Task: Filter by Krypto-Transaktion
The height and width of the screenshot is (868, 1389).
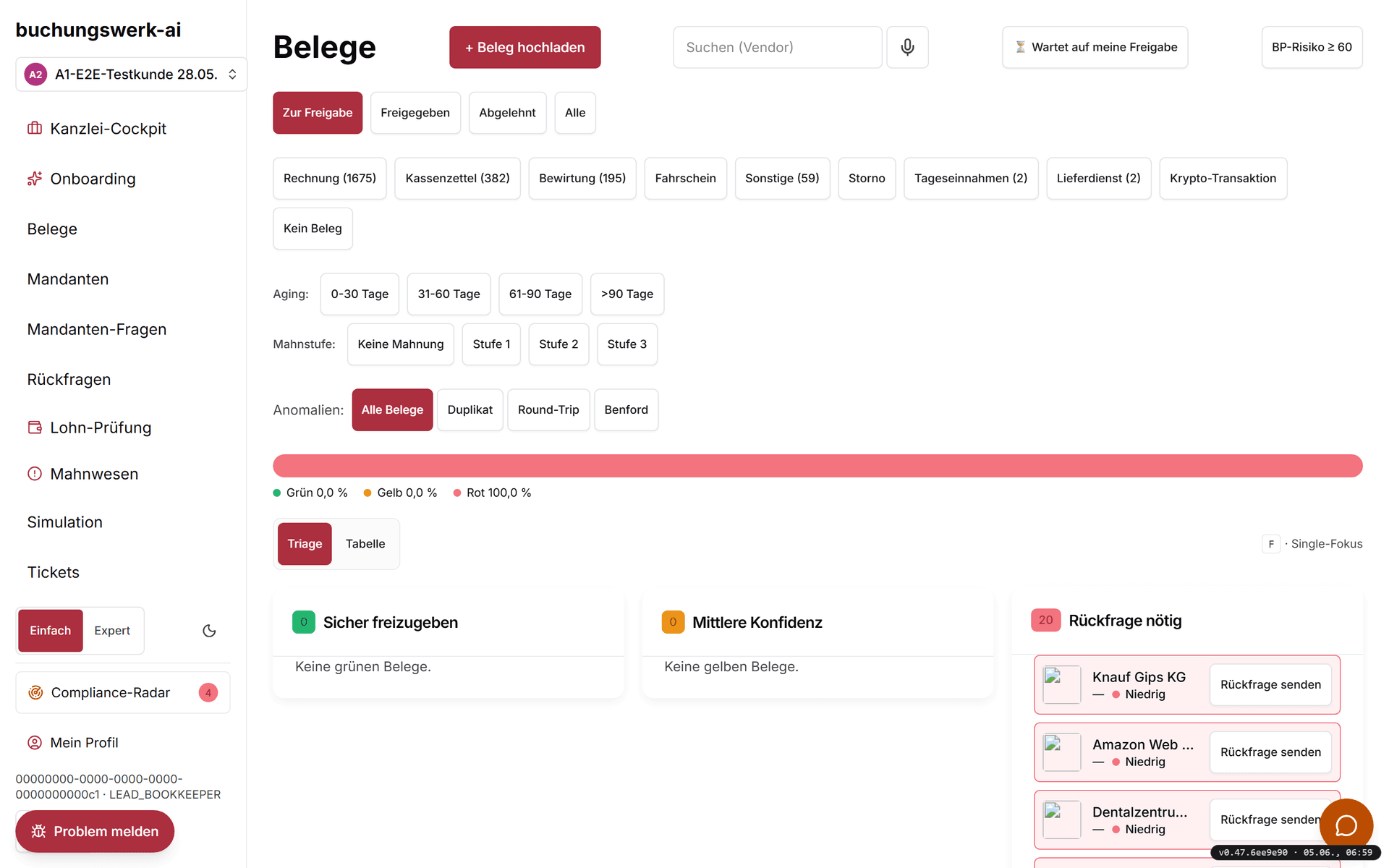Action: [1223, 179]
